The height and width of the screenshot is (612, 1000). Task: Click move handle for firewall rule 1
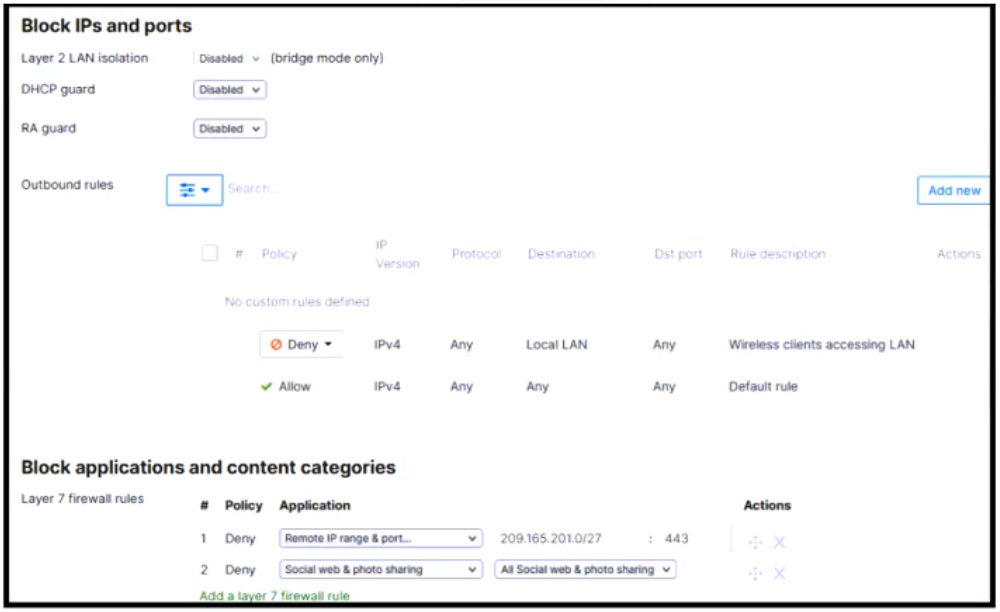755,542
